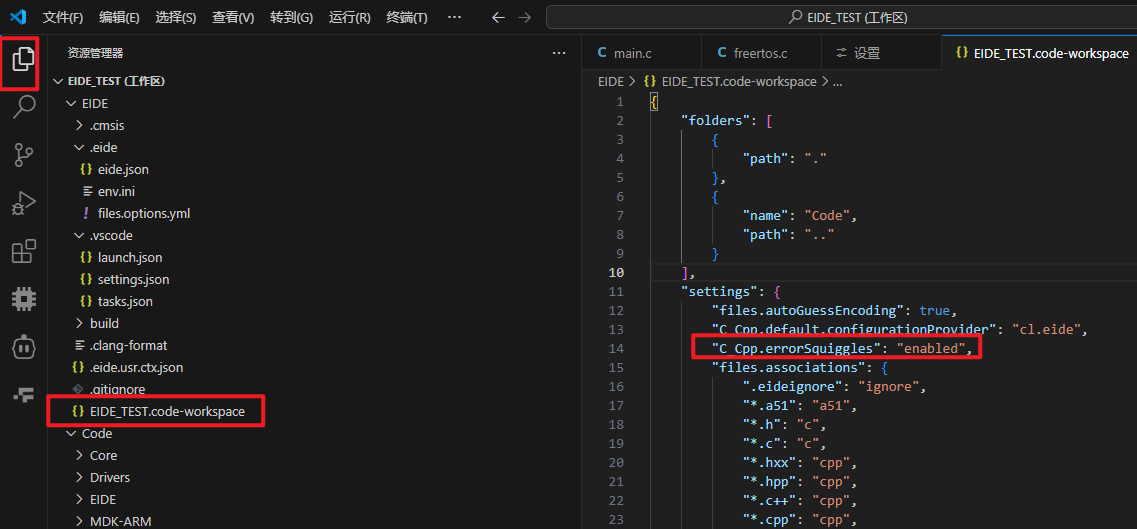Click the navigate forward arrow

click(x=526, y=18)
